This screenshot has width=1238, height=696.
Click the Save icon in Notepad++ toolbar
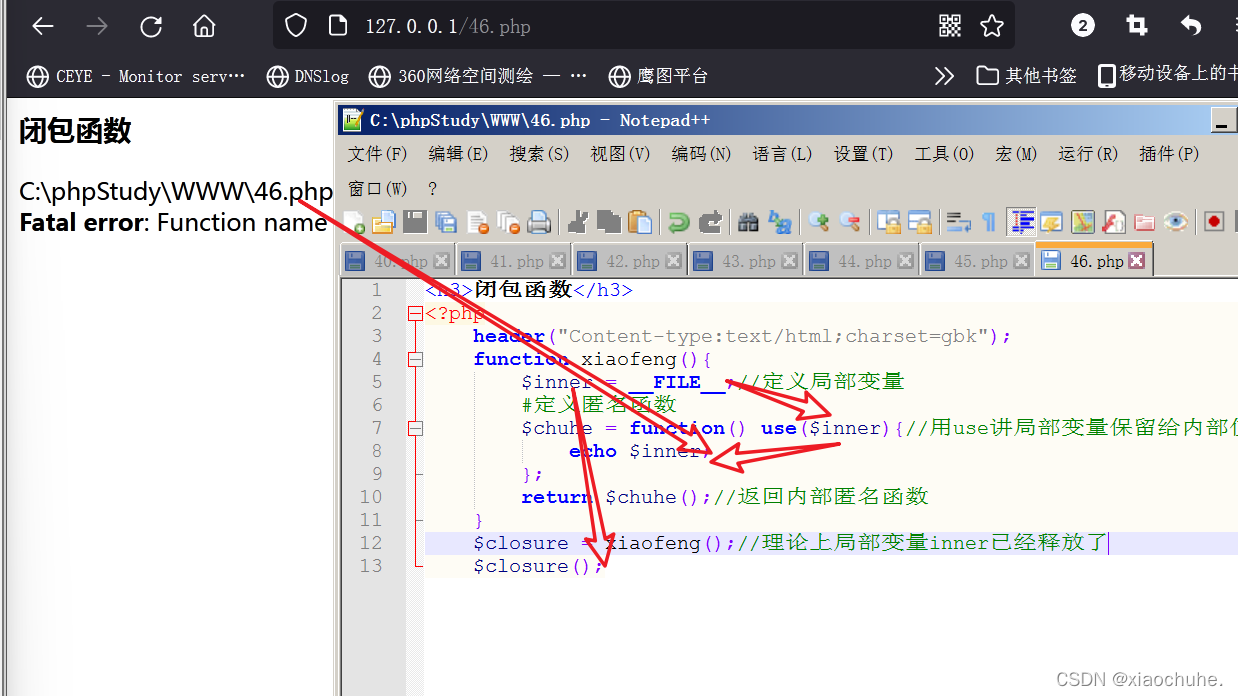[414, 222]
